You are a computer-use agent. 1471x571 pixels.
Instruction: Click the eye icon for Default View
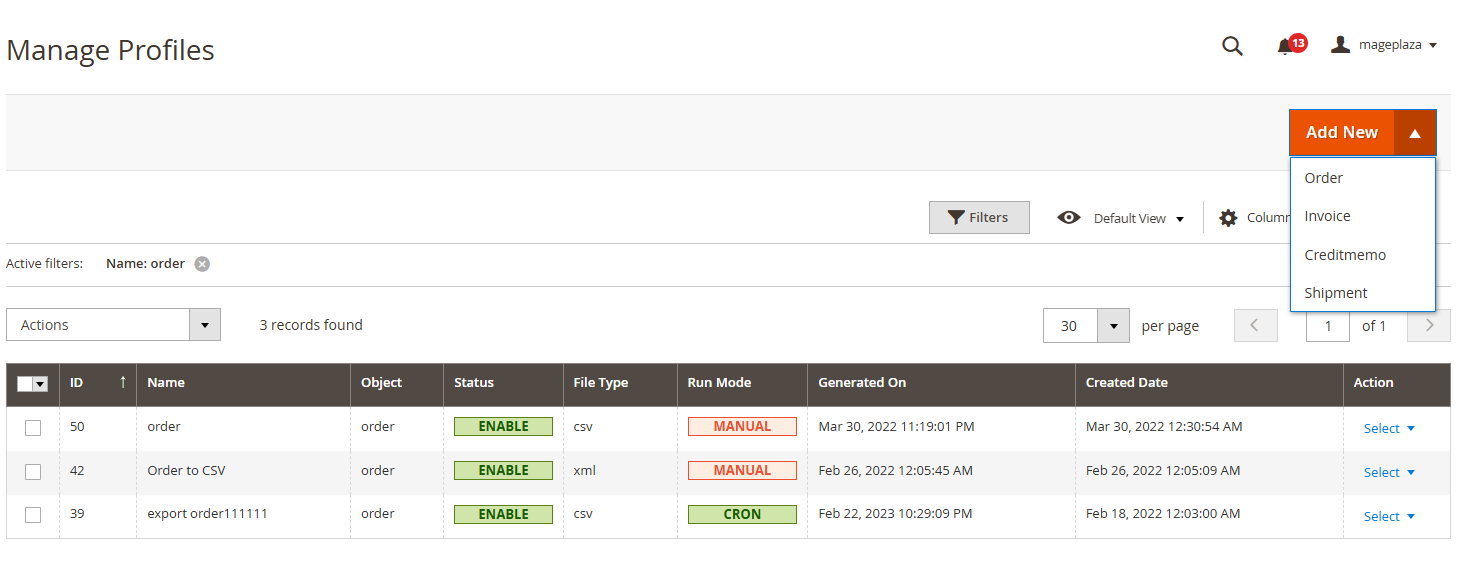[1069, 218]
